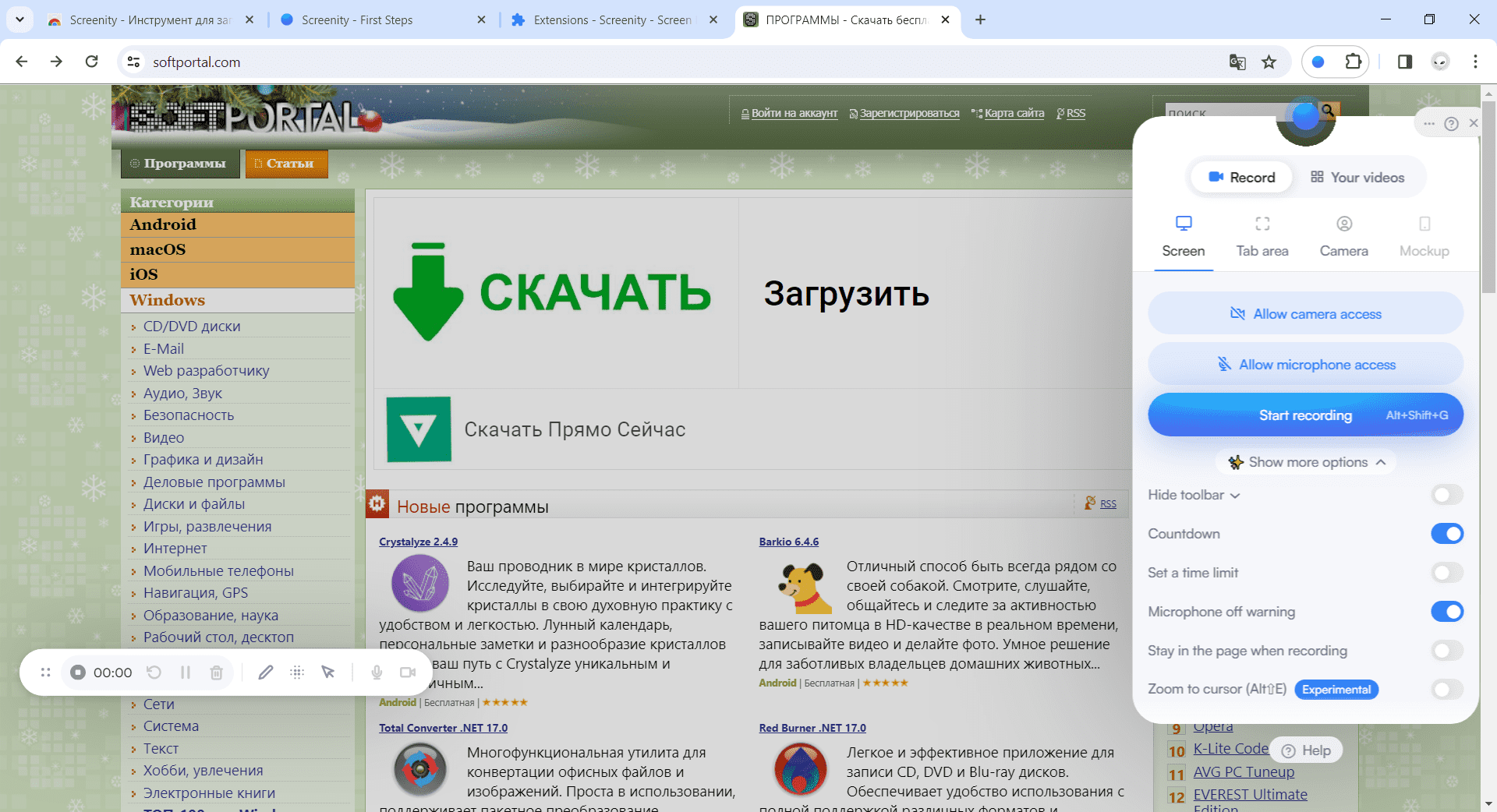Open the Help button
The image size is (1497, 812).
pos(1306,750)
